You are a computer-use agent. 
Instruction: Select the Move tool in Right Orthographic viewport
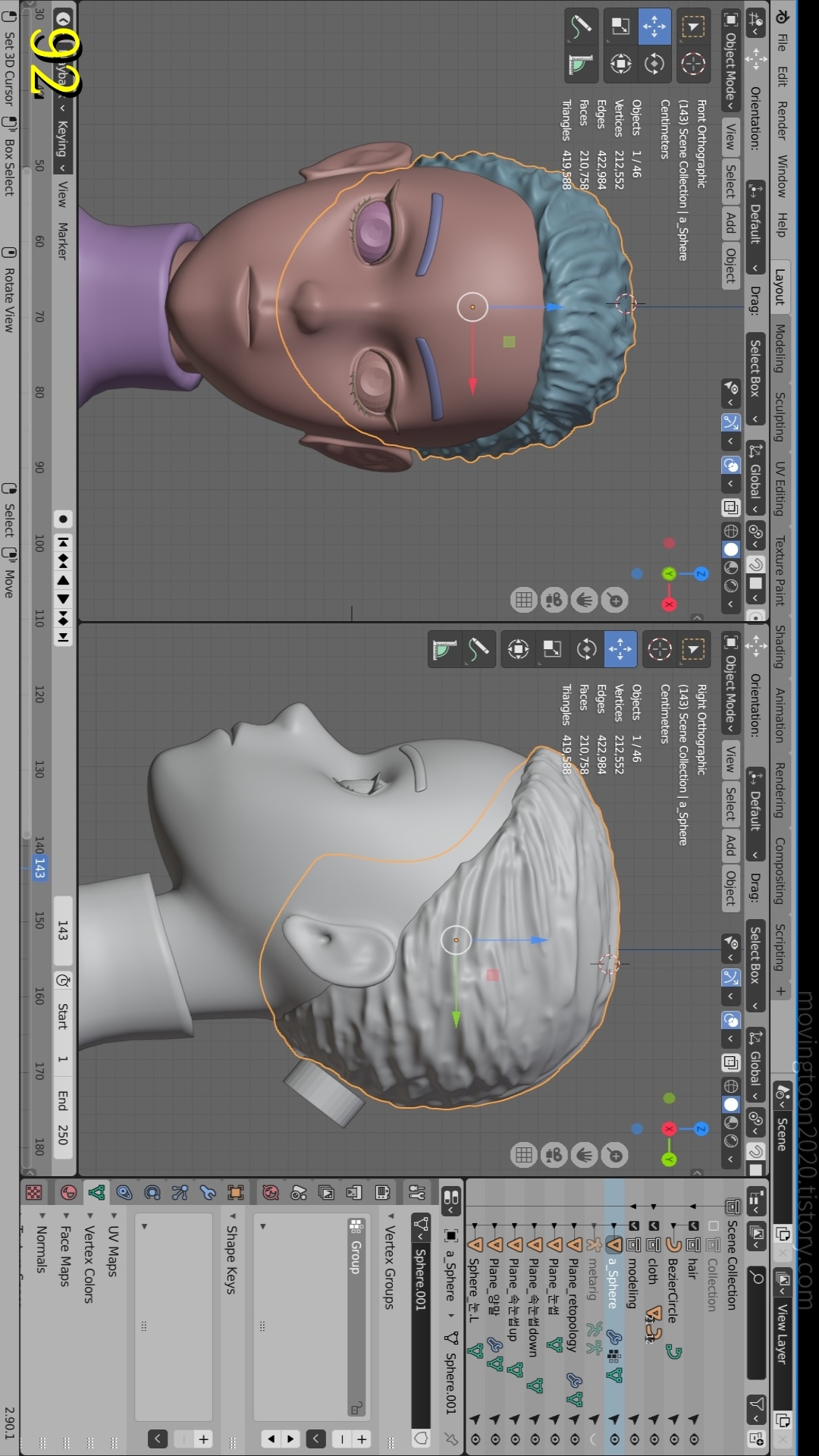coord(620,649)
